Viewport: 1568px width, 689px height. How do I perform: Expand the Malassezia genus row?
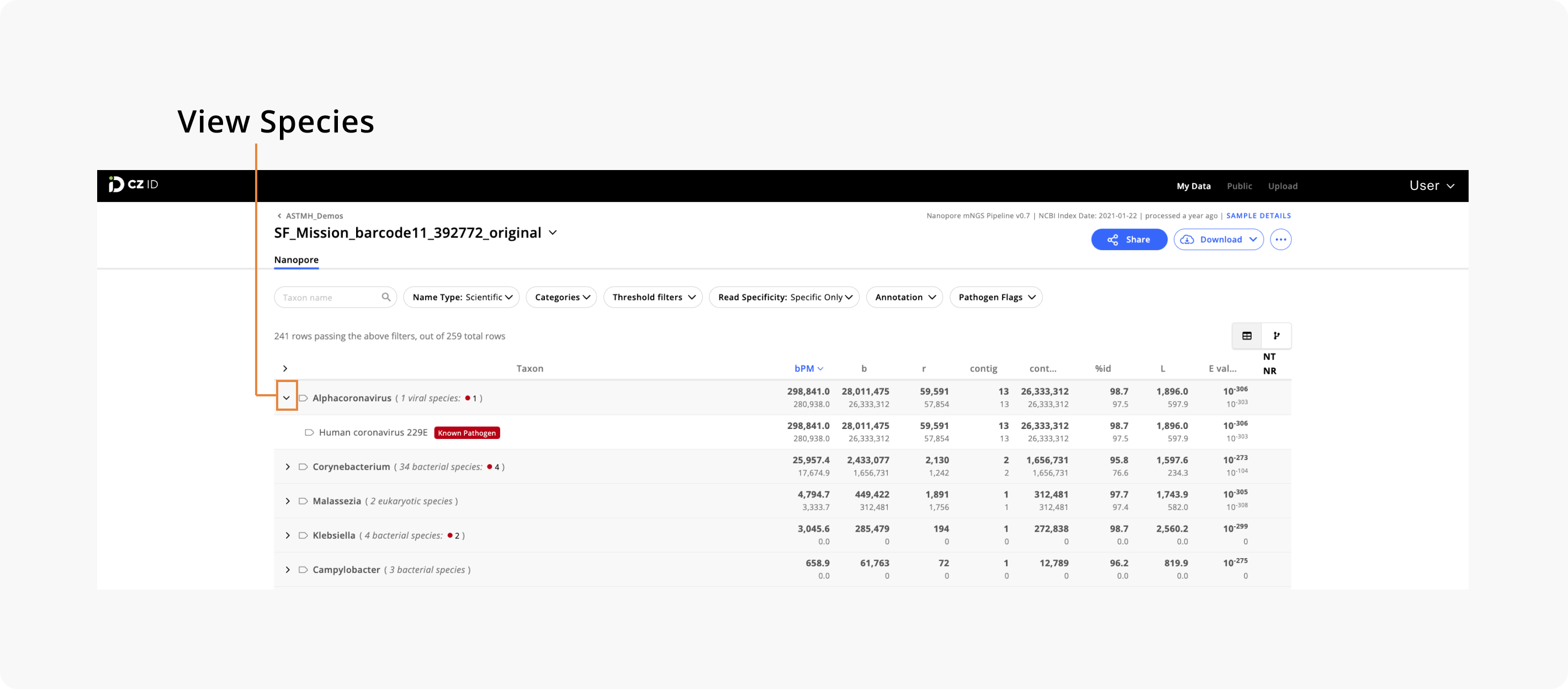287,501
